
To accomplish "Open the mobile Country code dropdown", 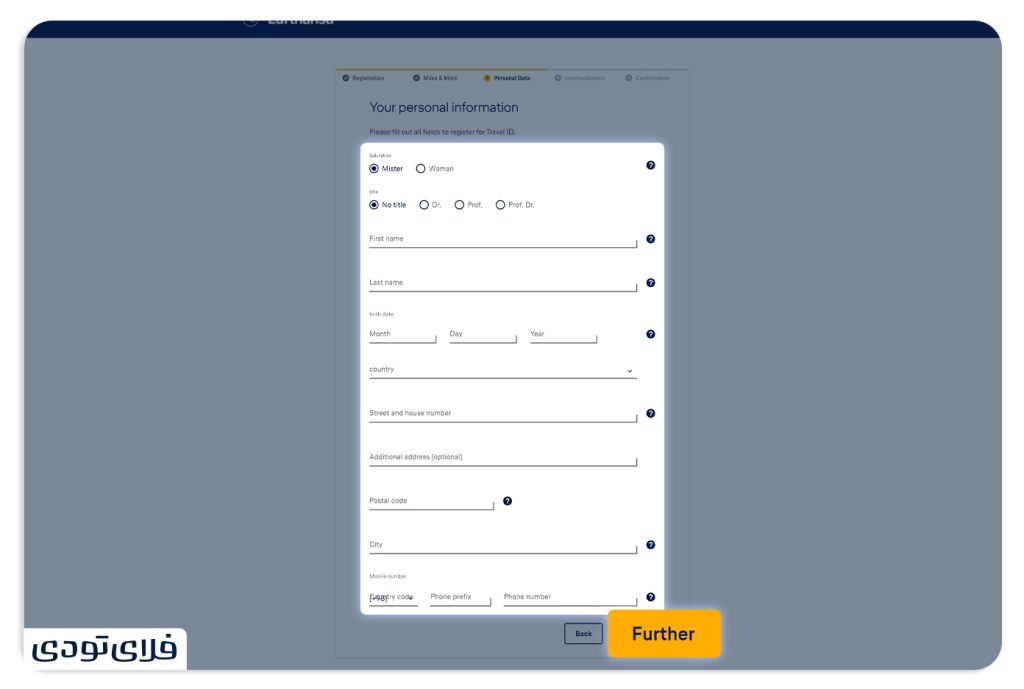I will pos(393,598).
